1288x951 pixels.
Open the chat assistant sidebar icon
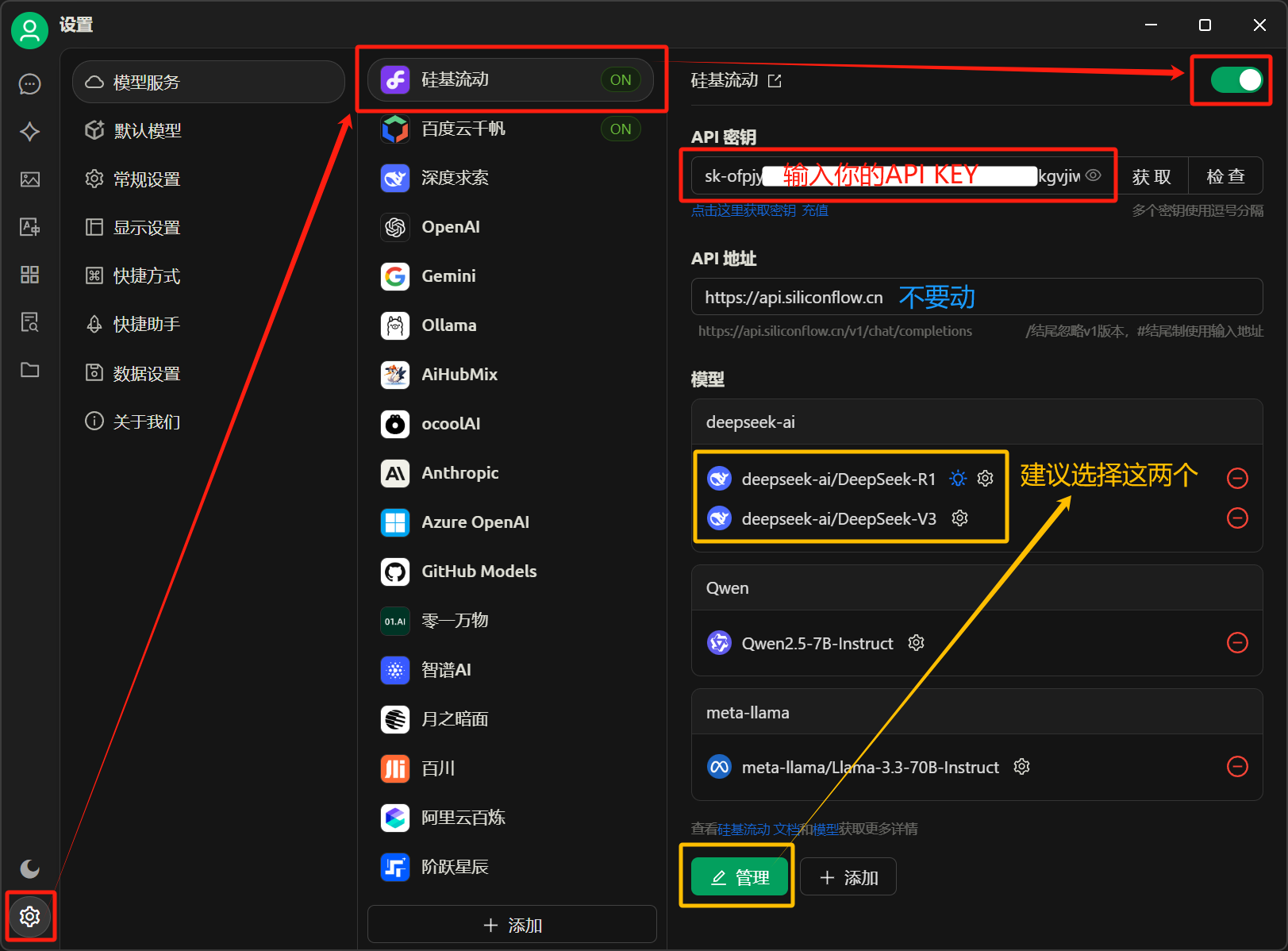point(30,83)
